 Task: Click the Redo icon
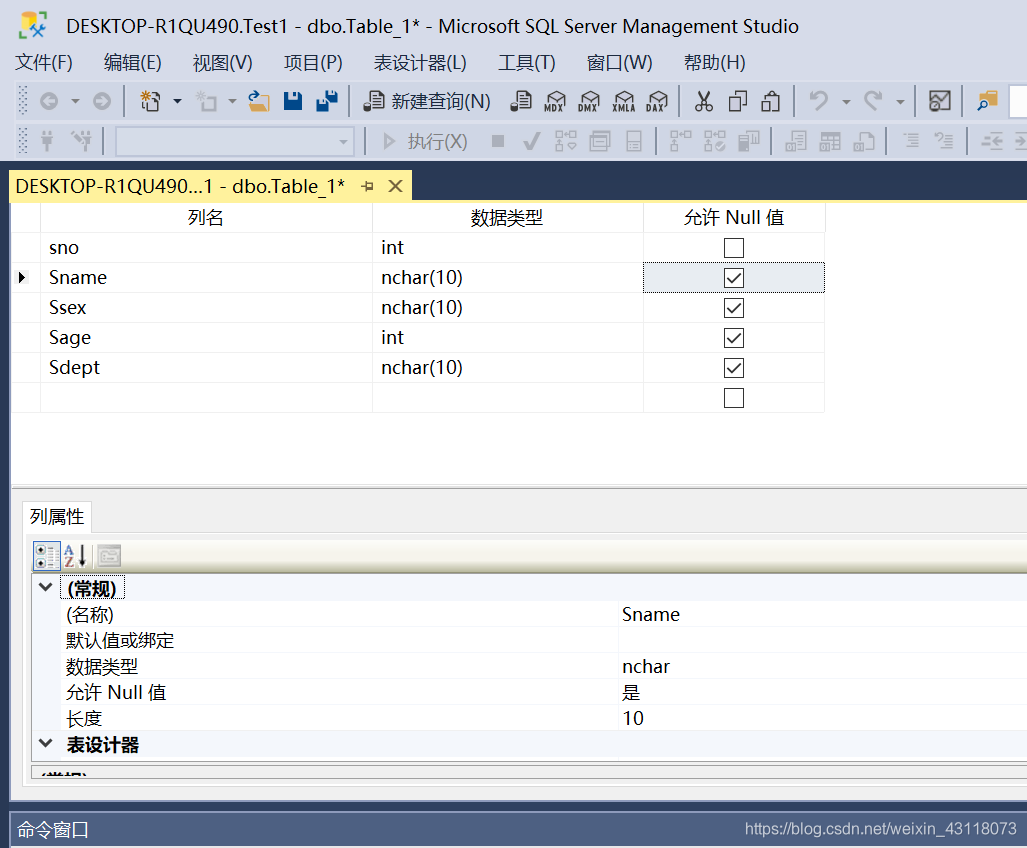(x=873, y=101)
